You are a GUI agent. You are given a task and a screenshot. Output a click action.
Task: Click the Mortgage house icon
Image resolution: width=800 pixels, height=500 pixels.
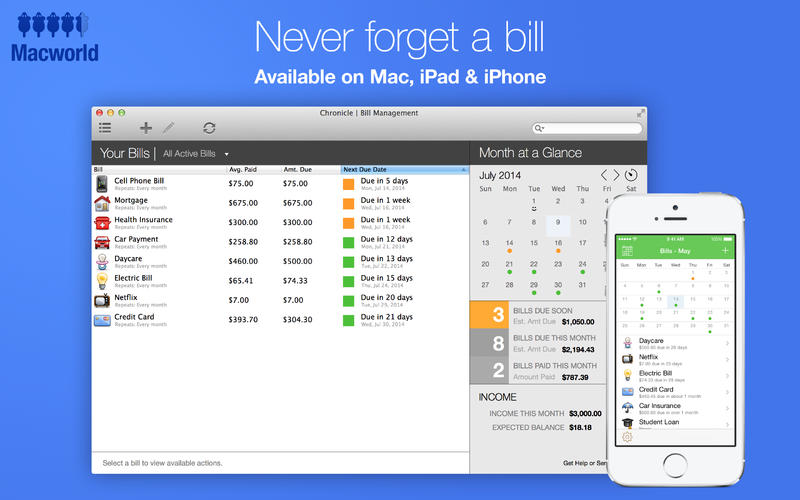102,204
